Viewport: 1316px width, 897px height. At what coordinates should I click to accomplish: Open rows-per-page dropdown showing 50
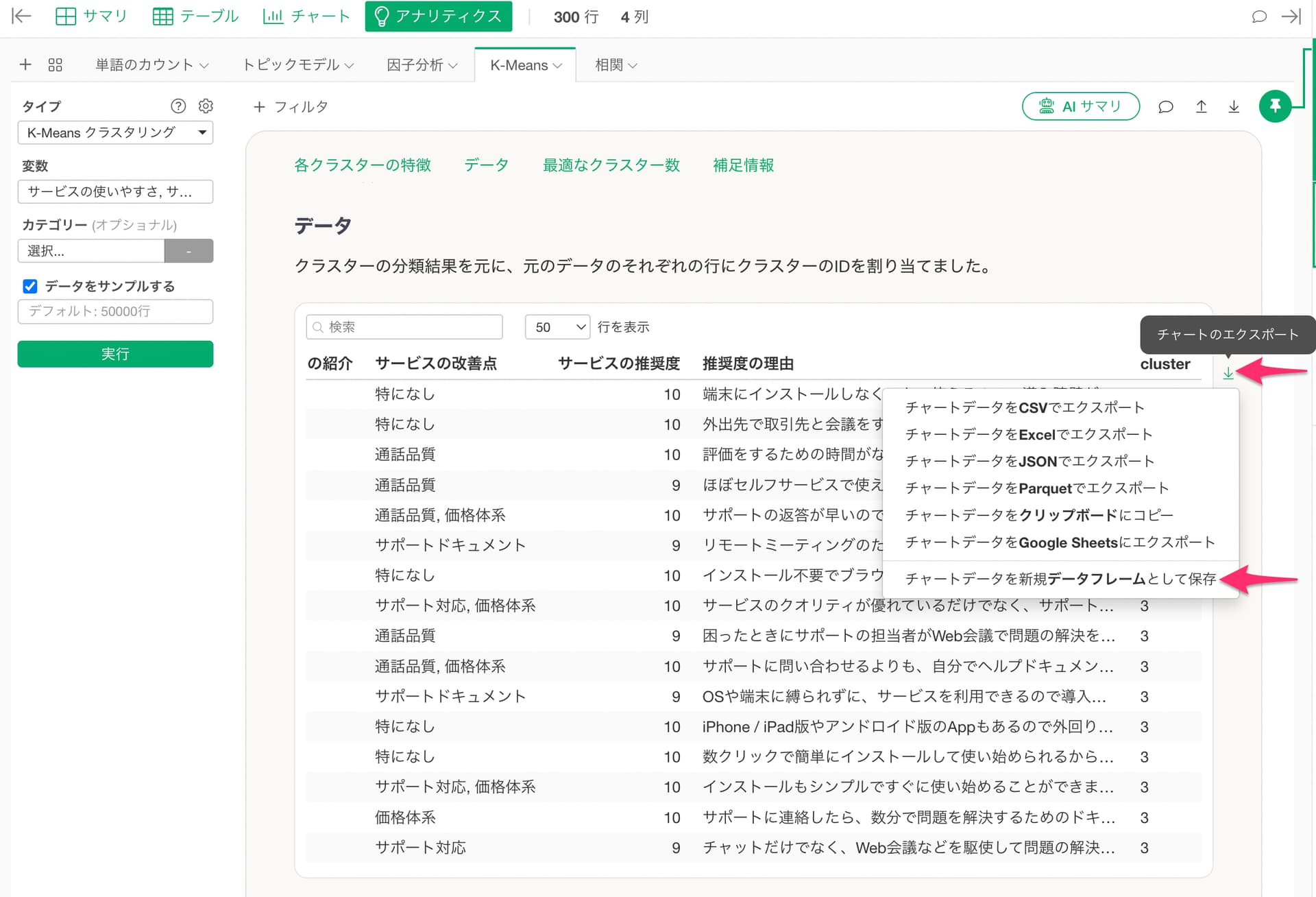(558, 327)
